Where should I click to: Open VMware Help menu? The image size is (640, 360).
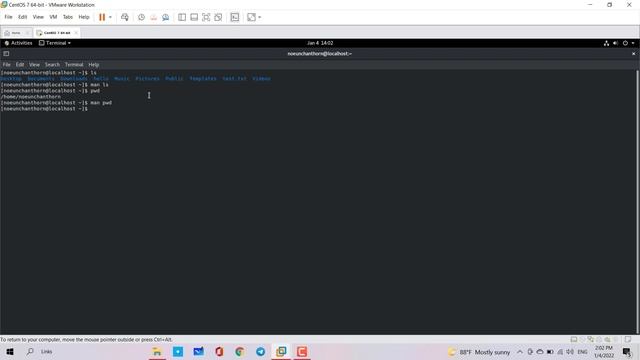pyautogui.click(x=84, y=17)
